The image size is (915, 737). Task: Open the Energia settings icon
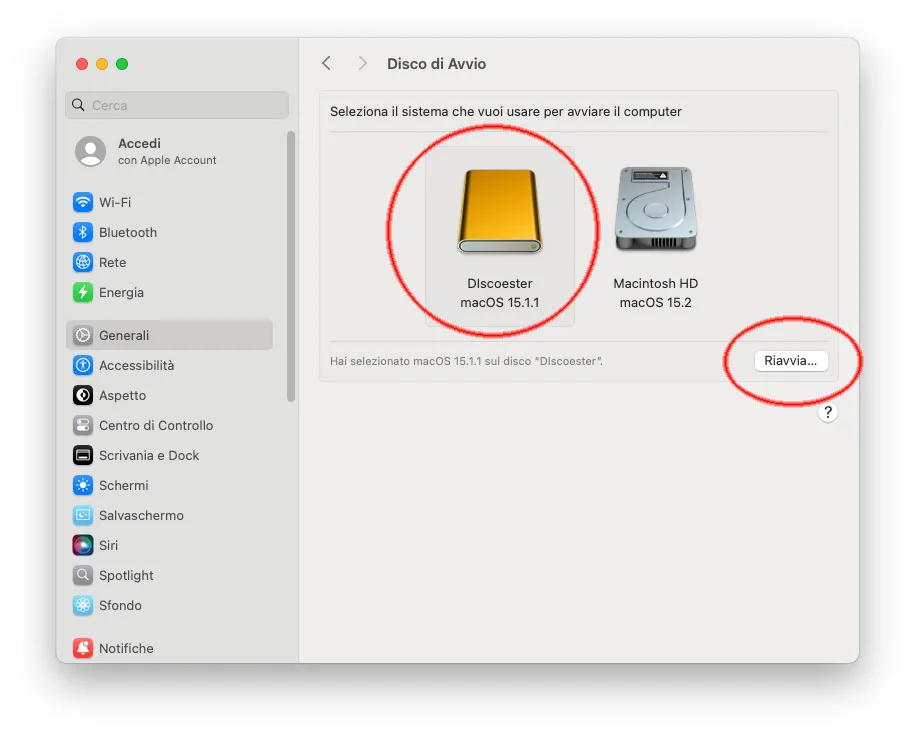[x=82, y=292]
